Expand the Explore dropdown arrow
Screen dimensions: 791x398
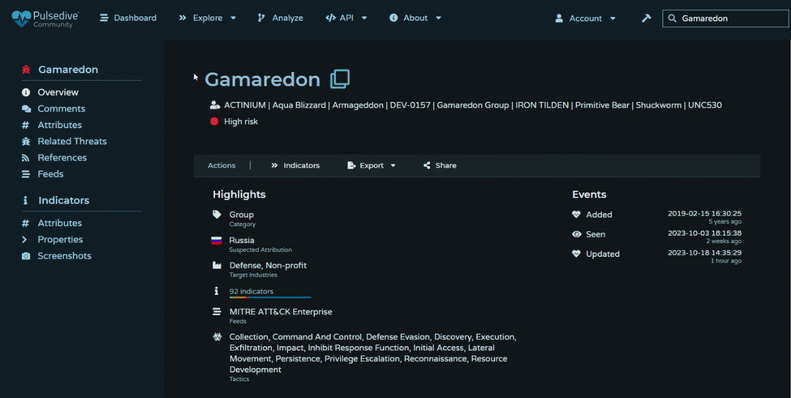coord(233,18)
